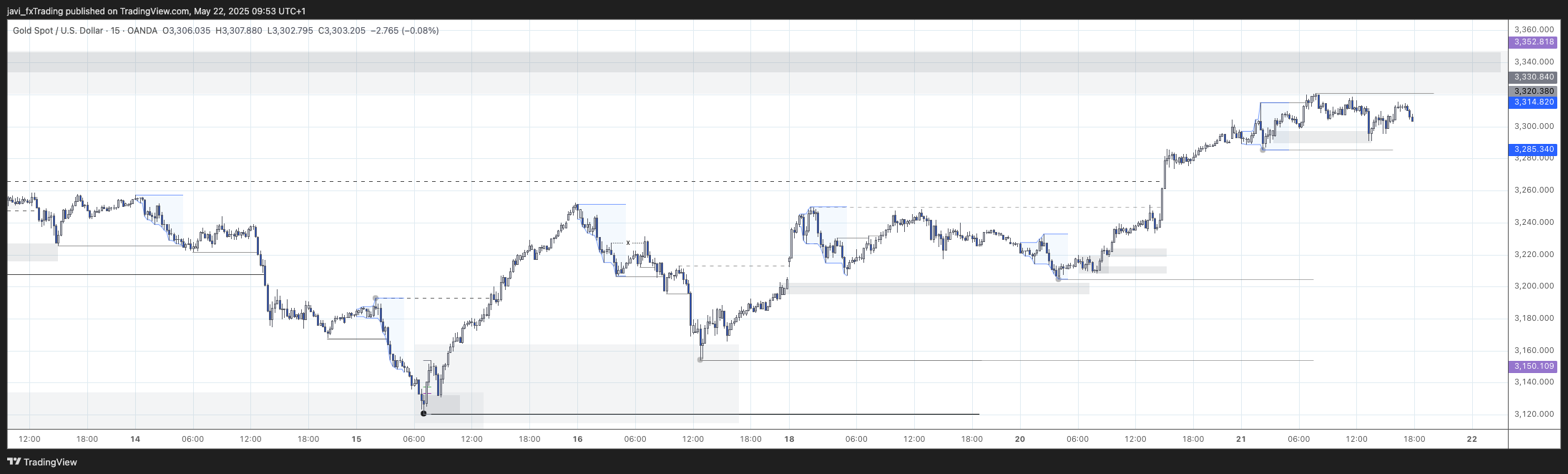Click the 3,360.000 price axis label
This screenshot has width=1568, height=474.
1534,29
